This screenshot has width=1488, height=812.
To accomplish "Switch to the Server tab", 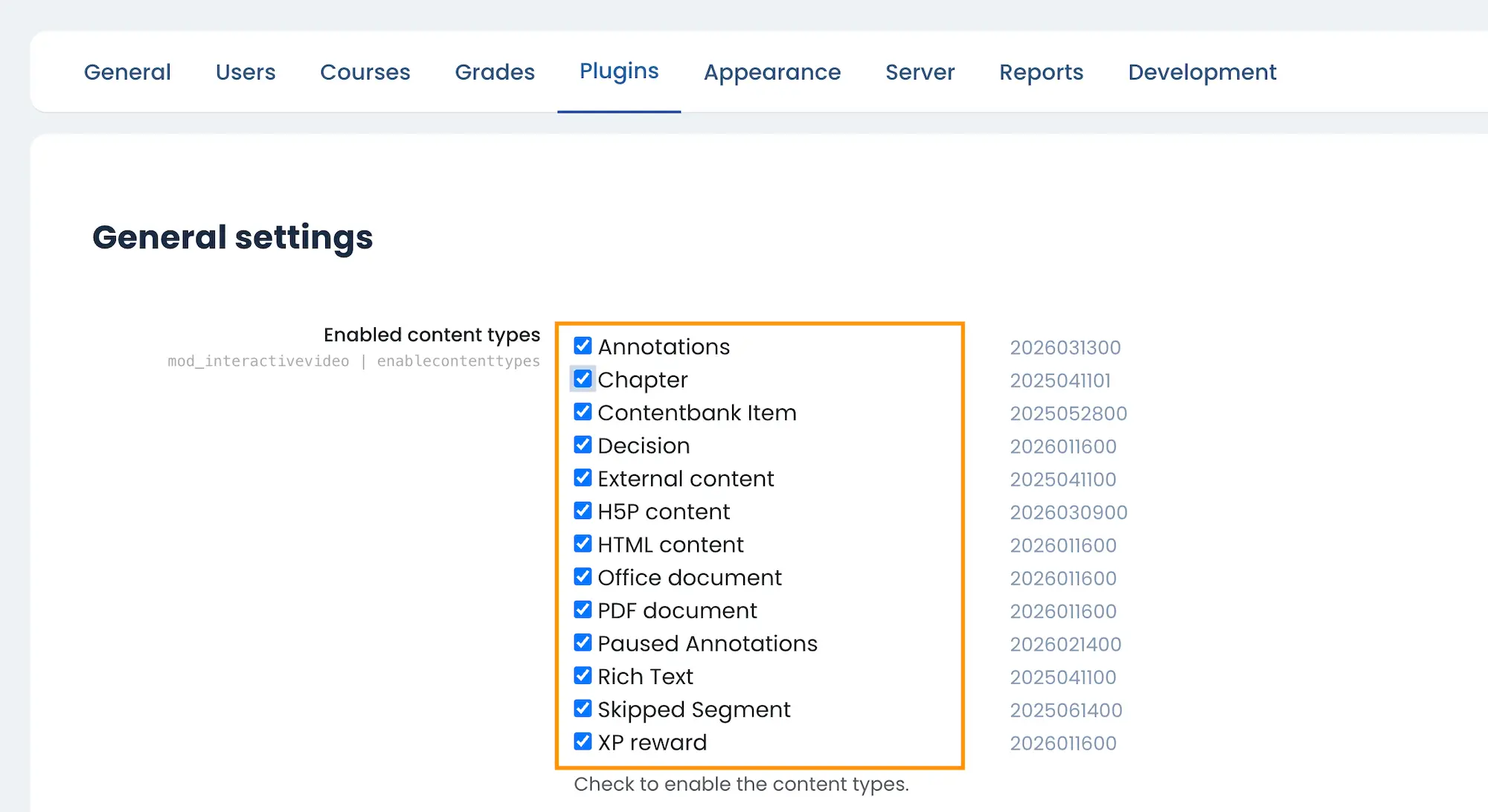I will click(920, 72).
